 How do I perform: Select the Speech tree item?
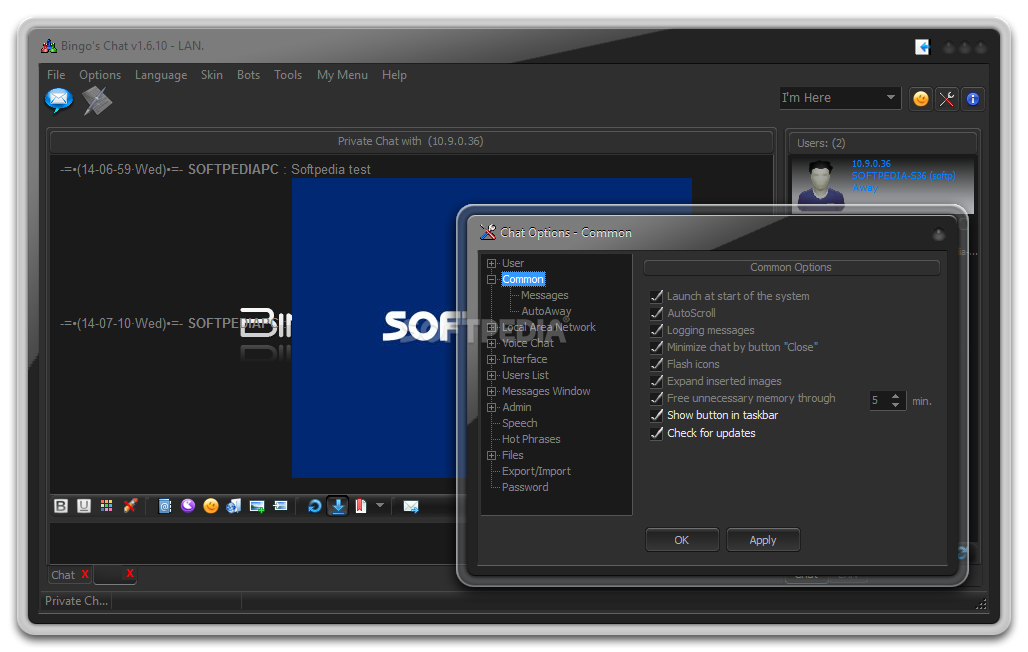[x=519, y=423]
